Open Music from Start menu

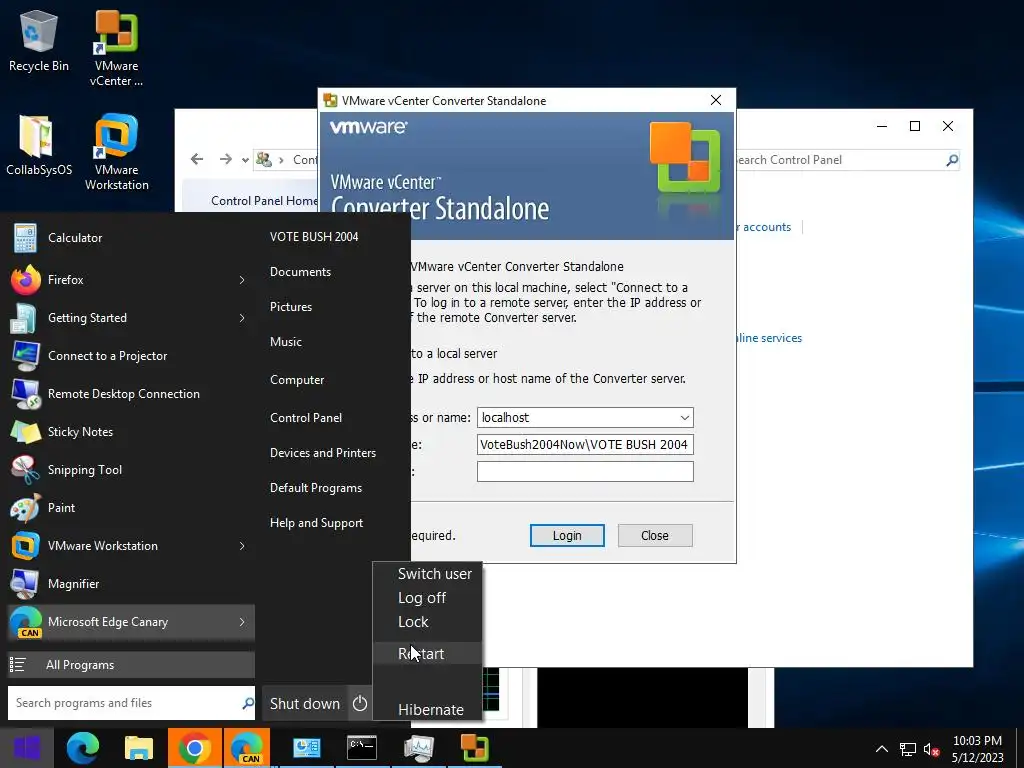285,342
